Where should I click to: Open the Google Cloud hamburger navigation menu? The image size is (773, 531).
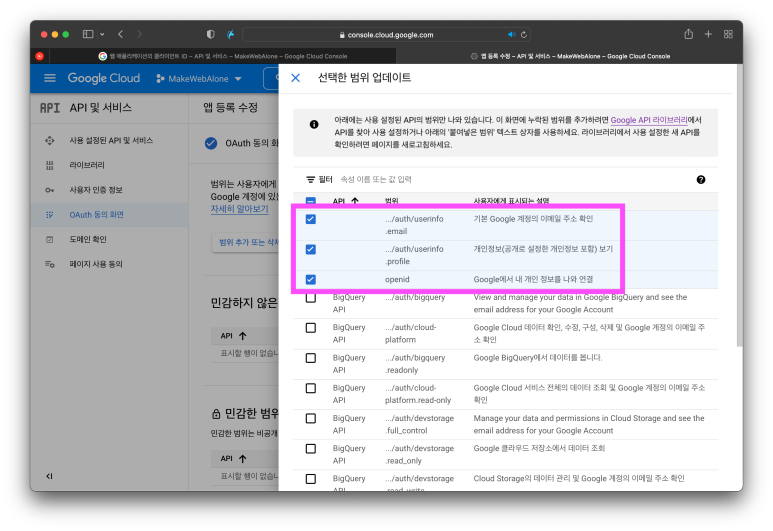tap(50, 78)
